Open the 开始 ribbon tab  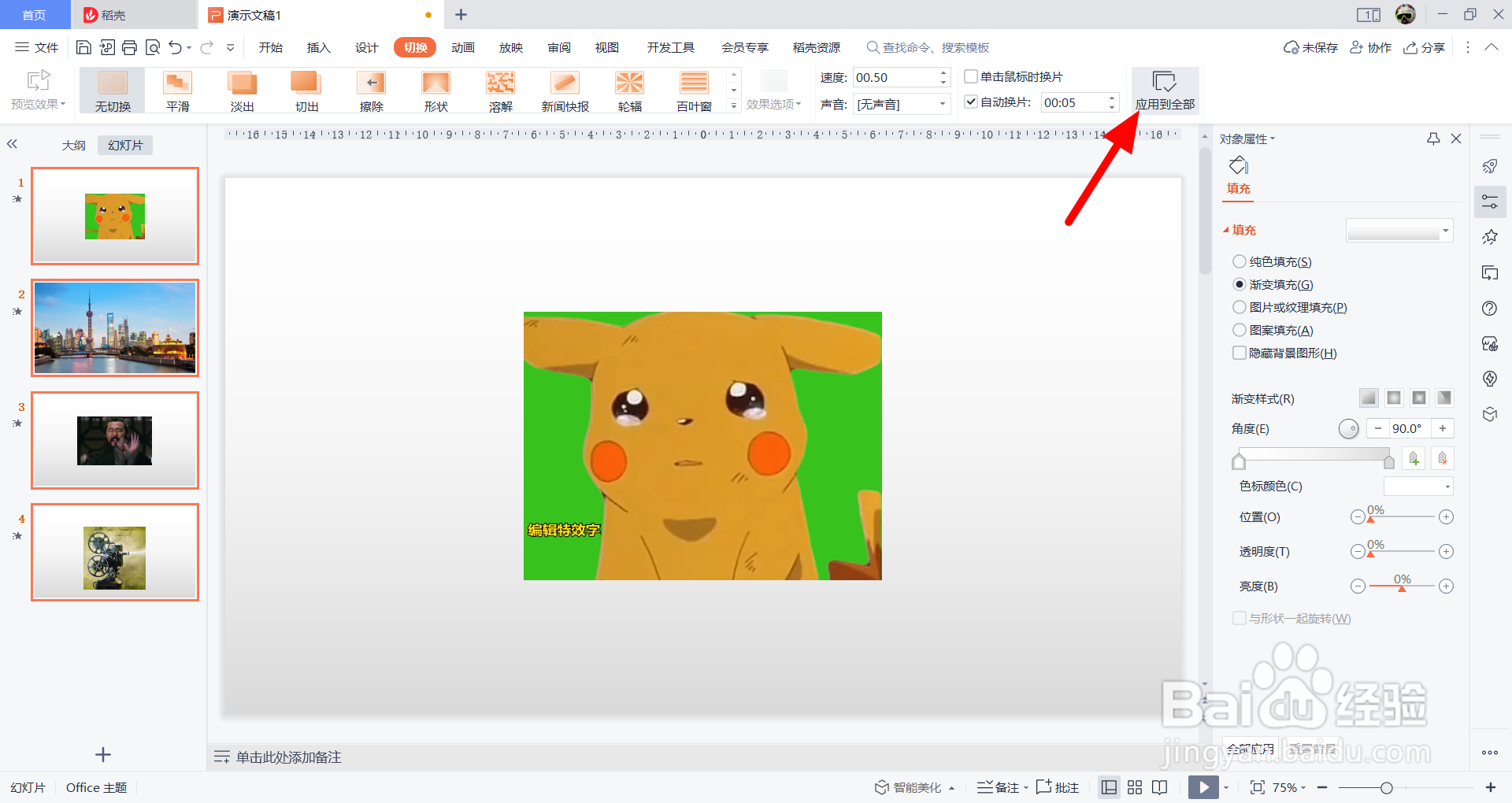click(271, 47)
